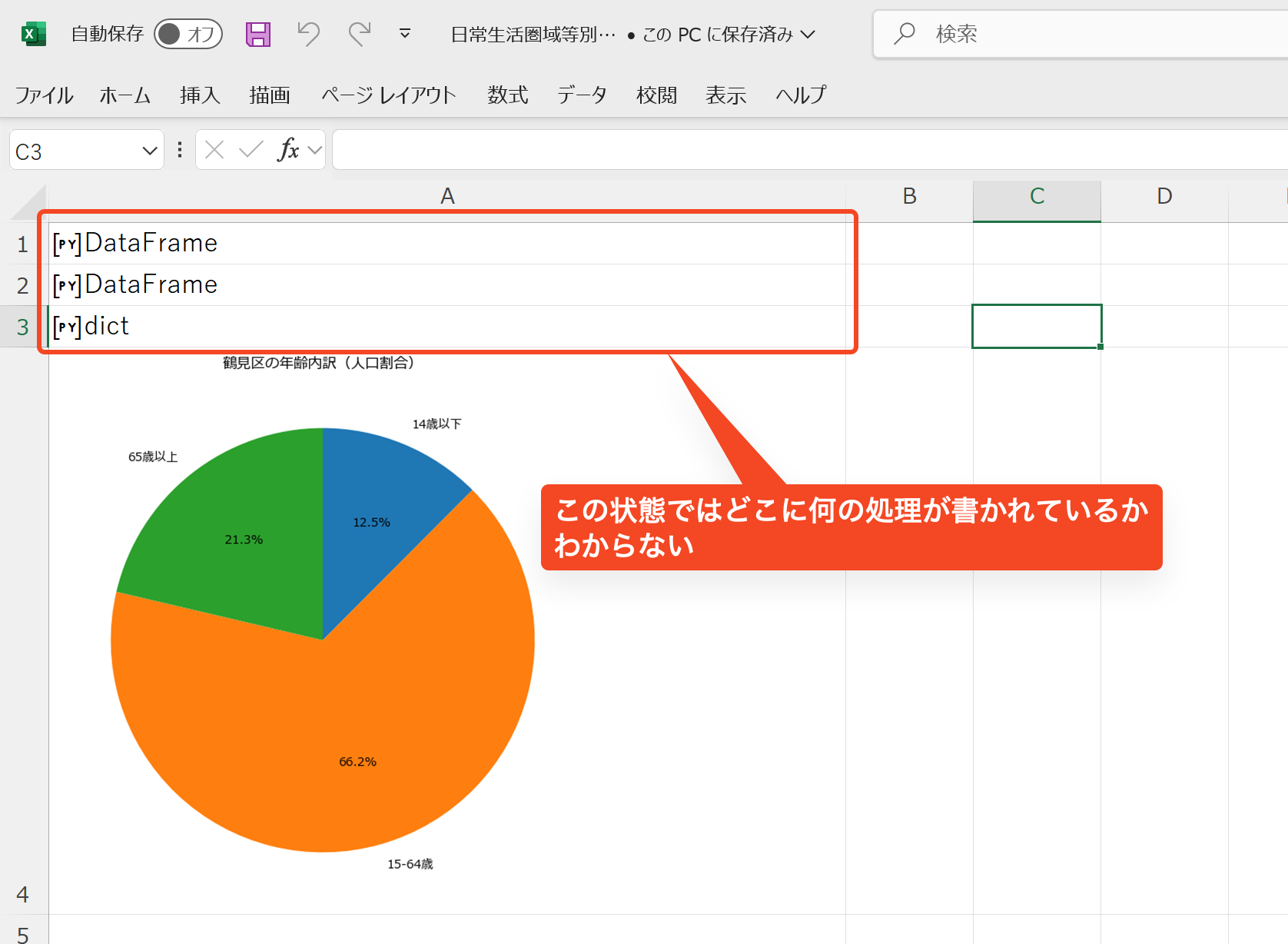Expand the file save location chevron
1288x944 pixels.
[808, 35]
